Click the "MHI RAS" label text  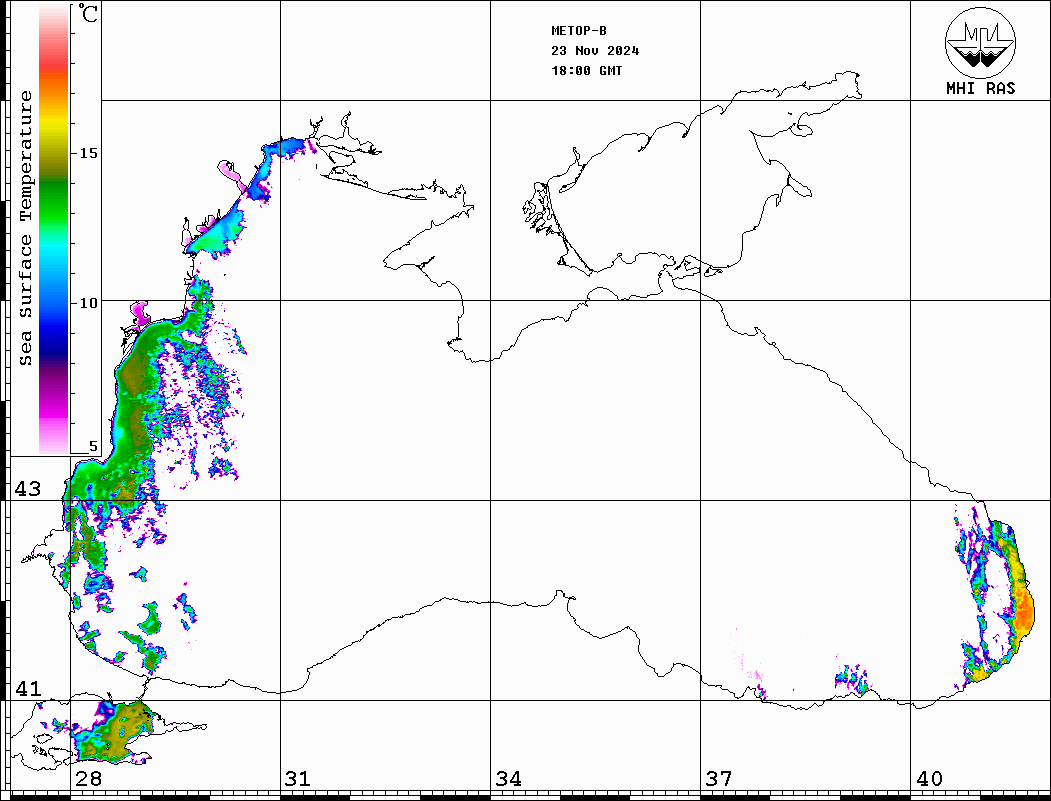click(981, 88)
